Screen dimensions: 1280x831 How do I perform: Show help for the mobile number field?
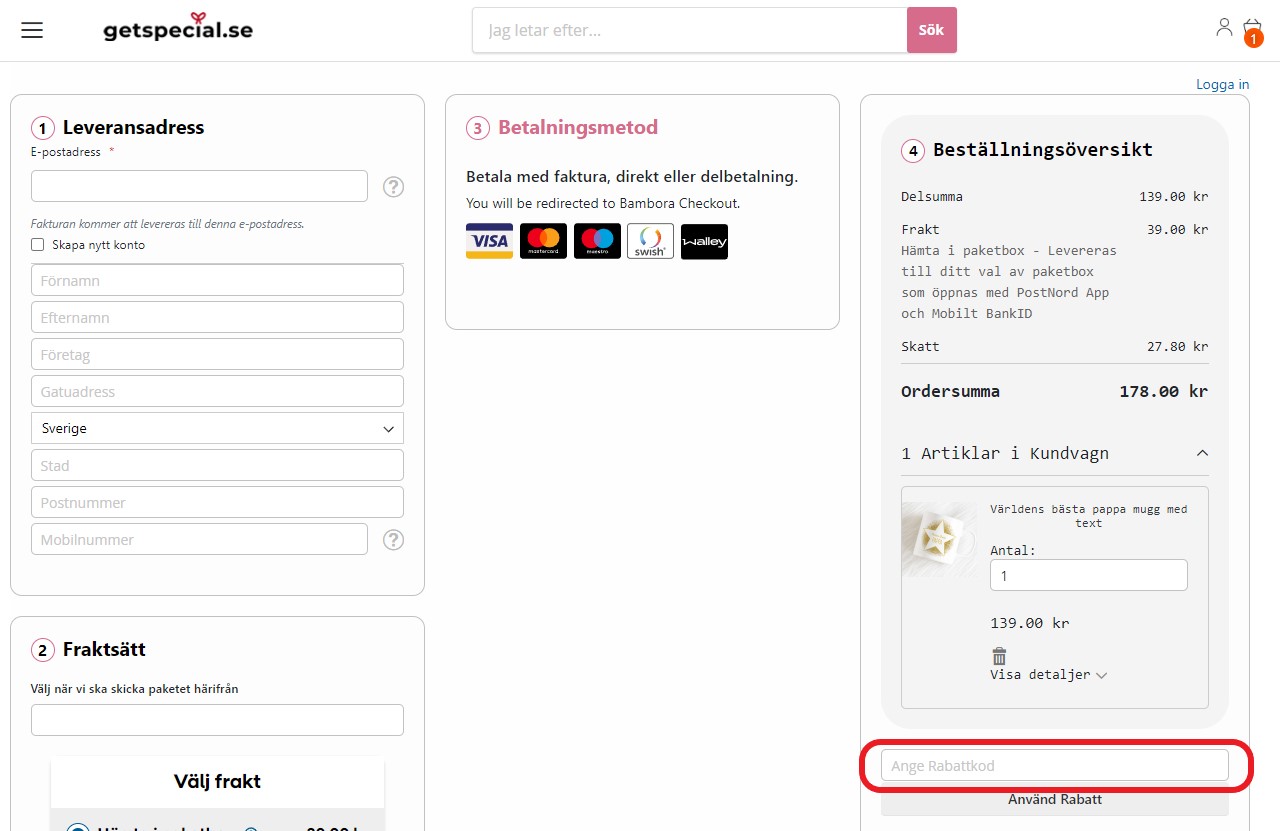[394, 540]
